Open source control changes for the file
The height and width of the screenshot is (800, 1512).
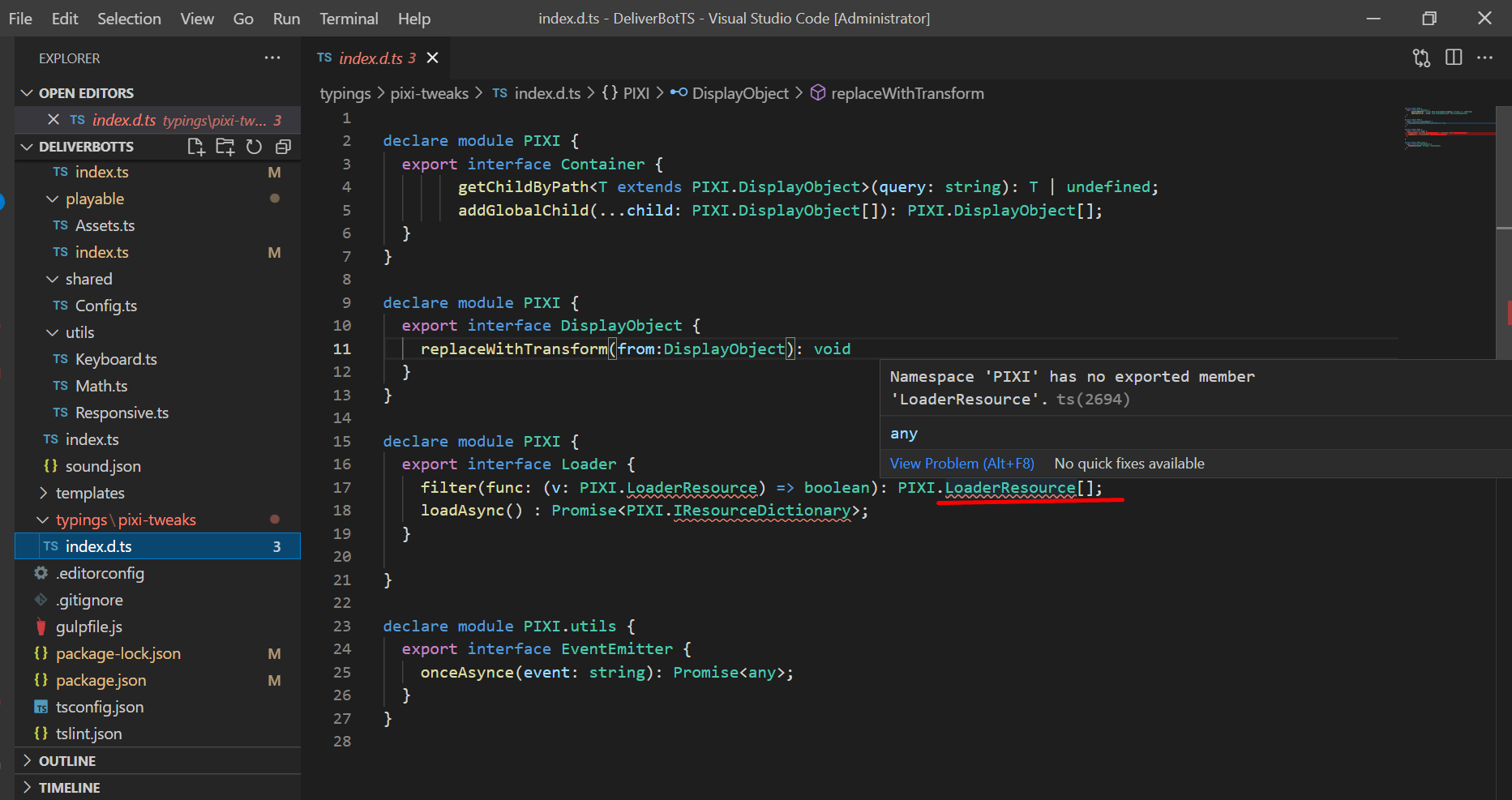point(1421,58)
